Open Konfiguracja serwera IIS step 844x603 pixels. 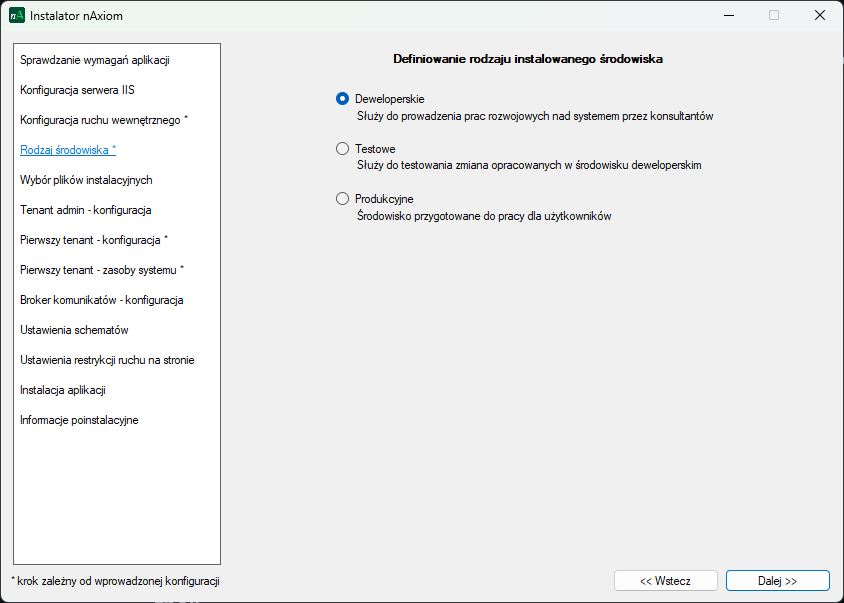[77, 90]
